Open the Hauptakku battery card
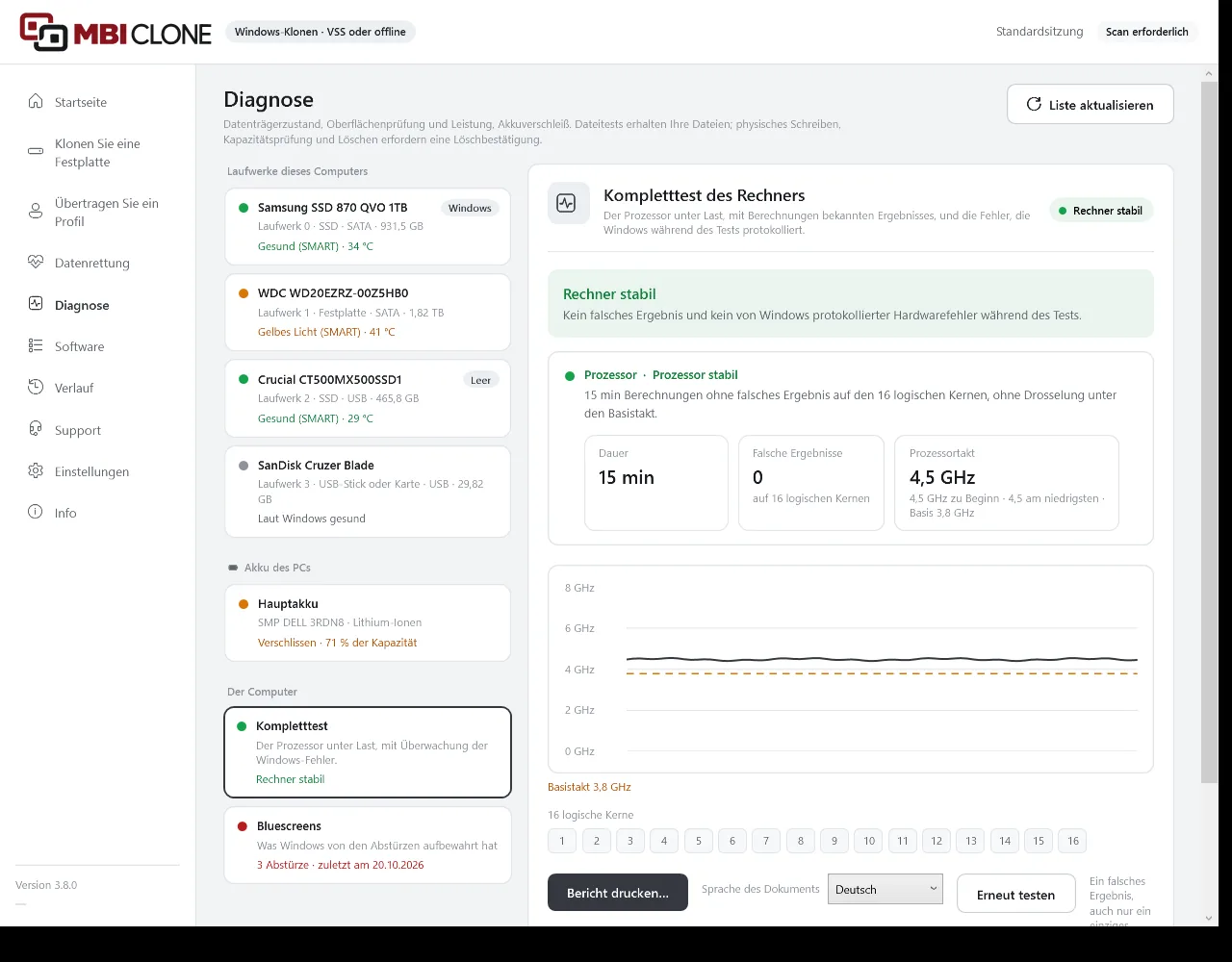The image size is (1232, 962). pos(368,622)
